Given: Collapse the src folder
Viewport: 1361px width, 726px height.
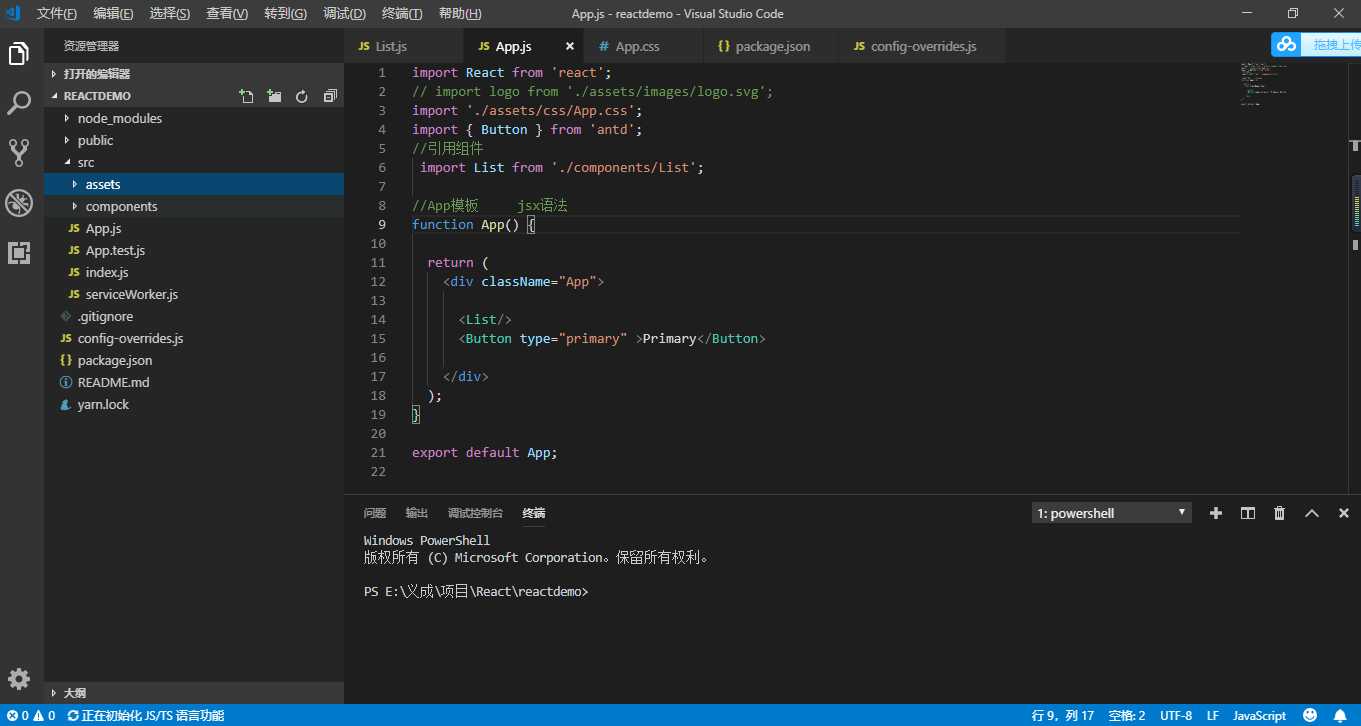Looking at the screenshot, I should [x=194, y=162].
